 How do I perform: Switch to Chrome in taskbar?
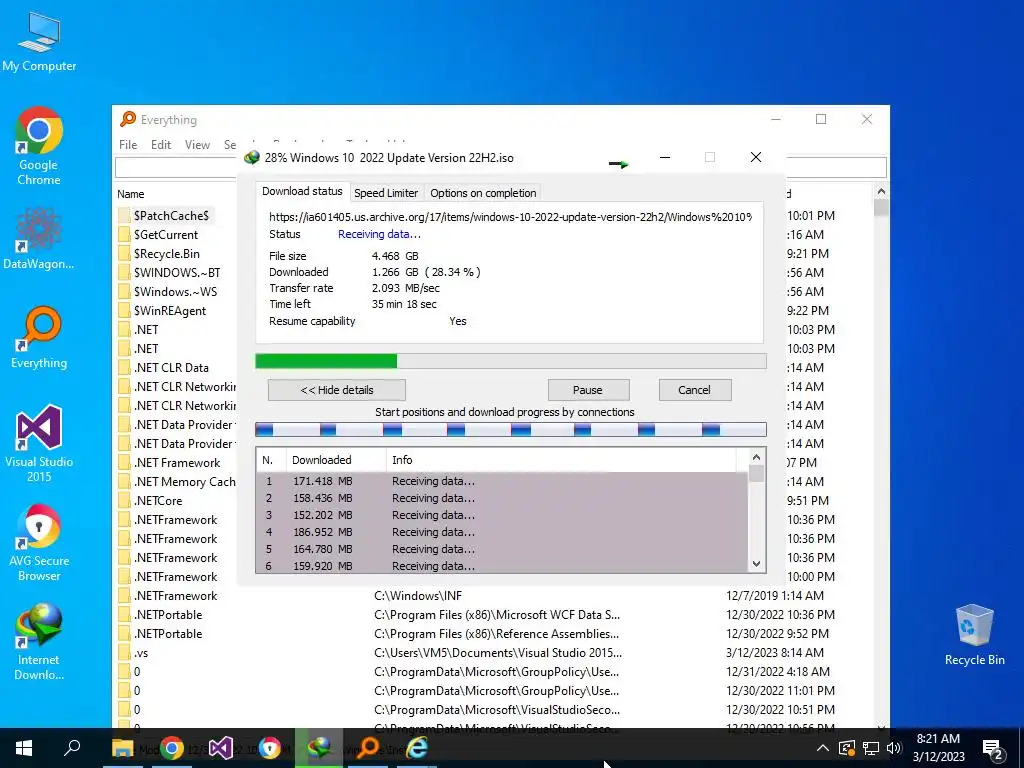point(172,748)
